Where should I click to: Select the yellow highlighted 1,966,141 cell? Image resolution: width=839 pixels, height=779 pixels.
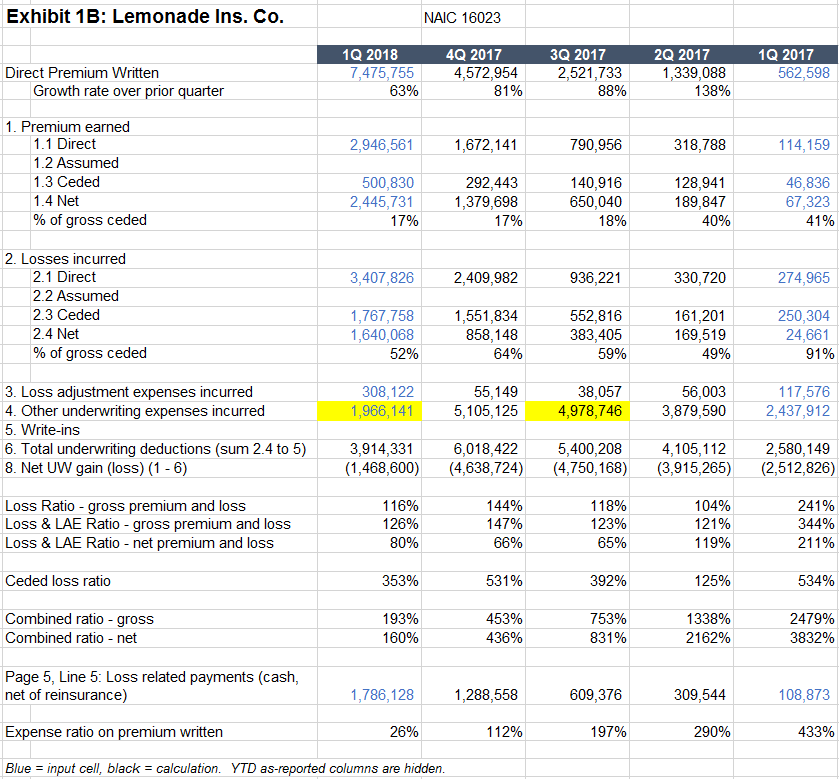[369, 410]
